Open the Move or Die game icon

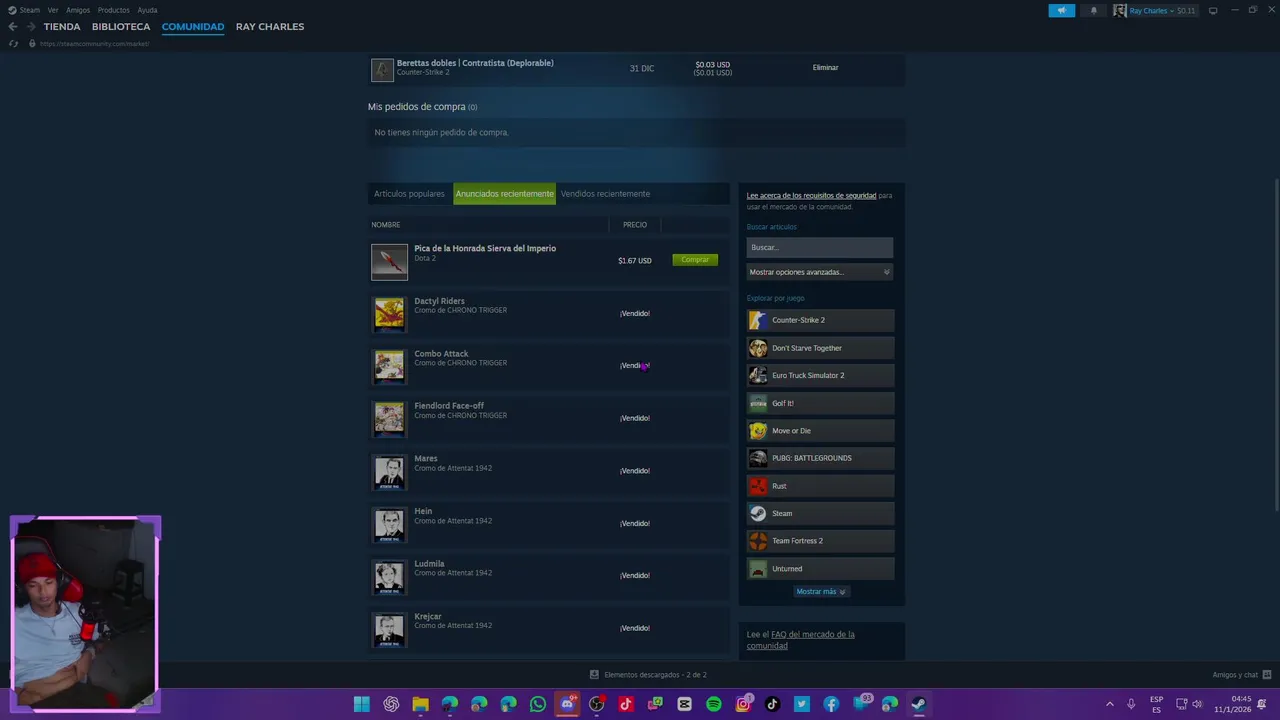[758, 431]
